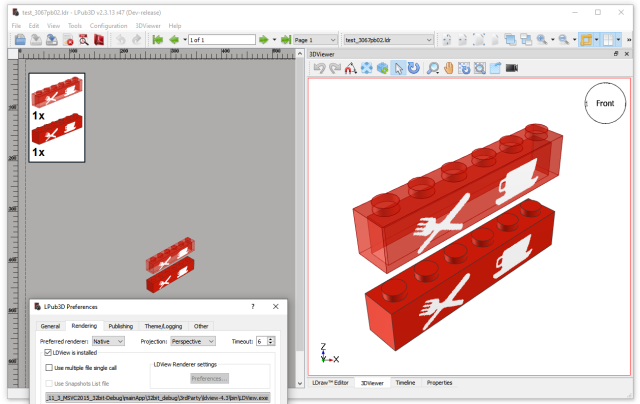Click the blue rotate view tool
640x404 pixels.
coord(414,68)
